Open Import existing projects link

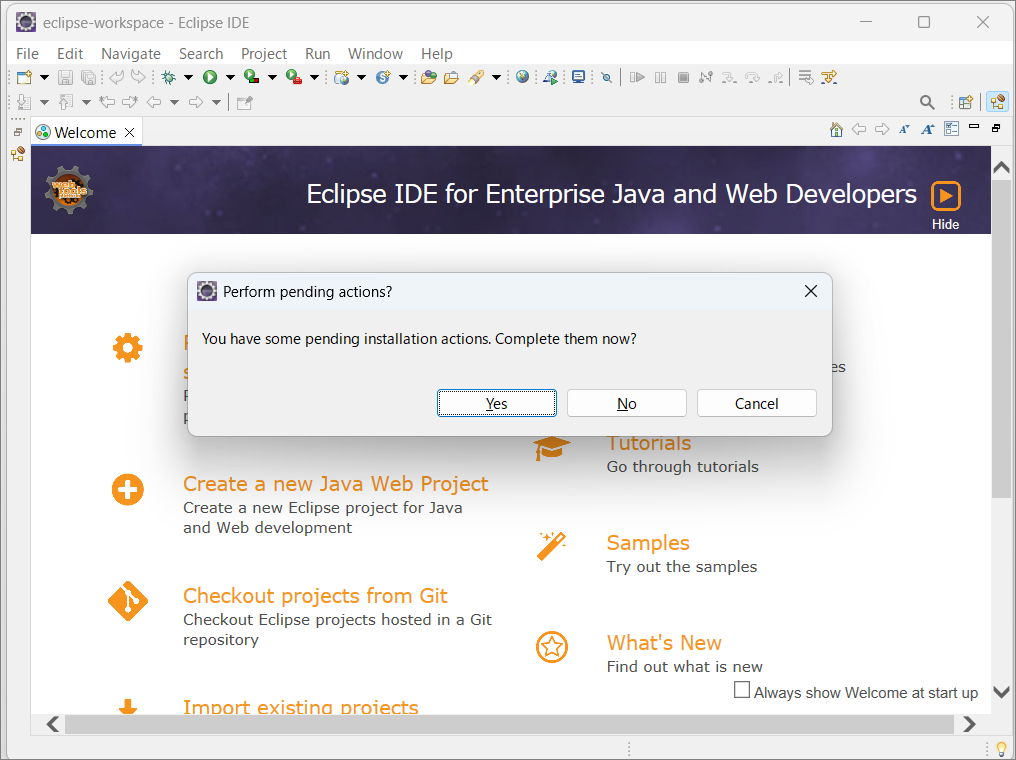pos(301,707)
